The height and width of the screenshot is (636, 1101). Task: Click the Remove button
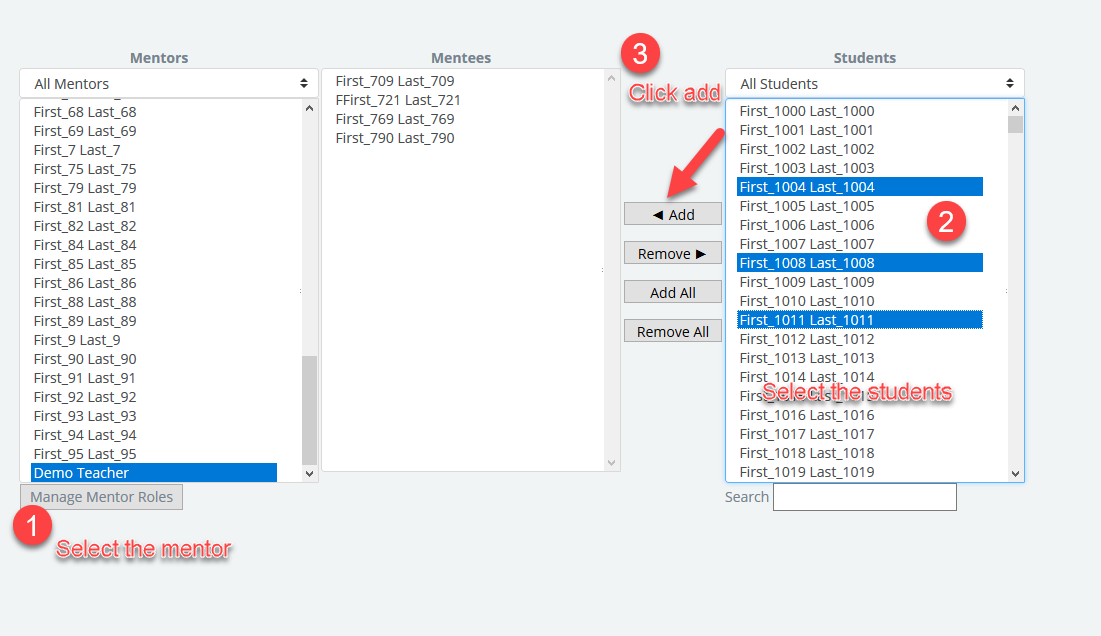(673, 253)
